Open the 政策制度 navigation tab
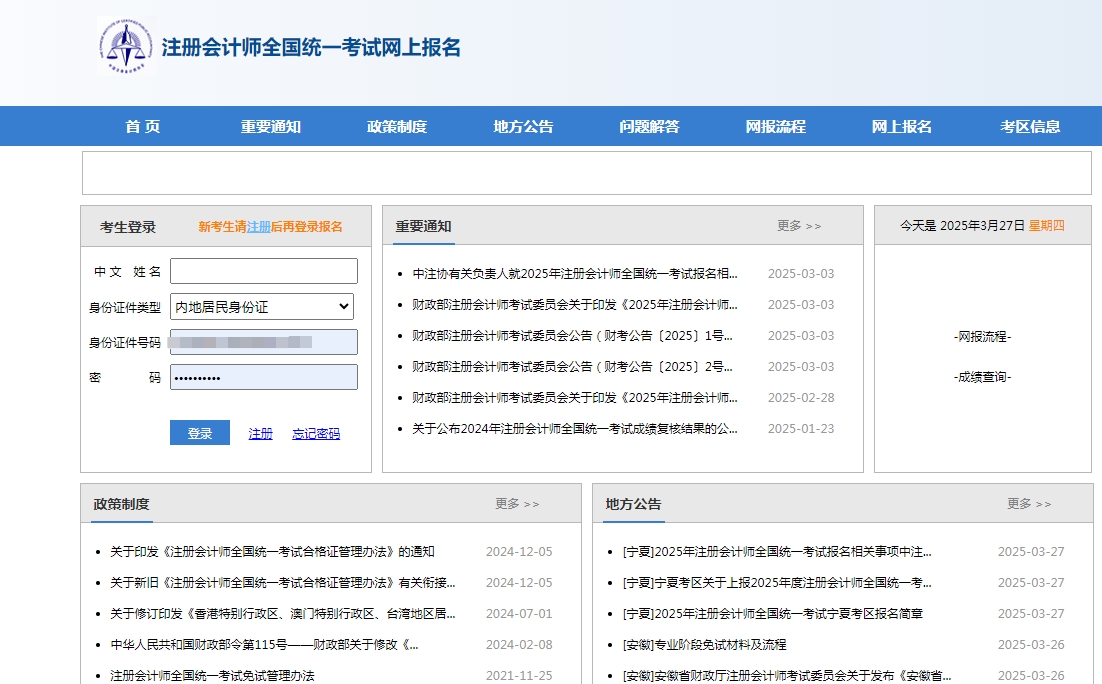Screen dimensions: 1102x684 click(x=398, y=126)
